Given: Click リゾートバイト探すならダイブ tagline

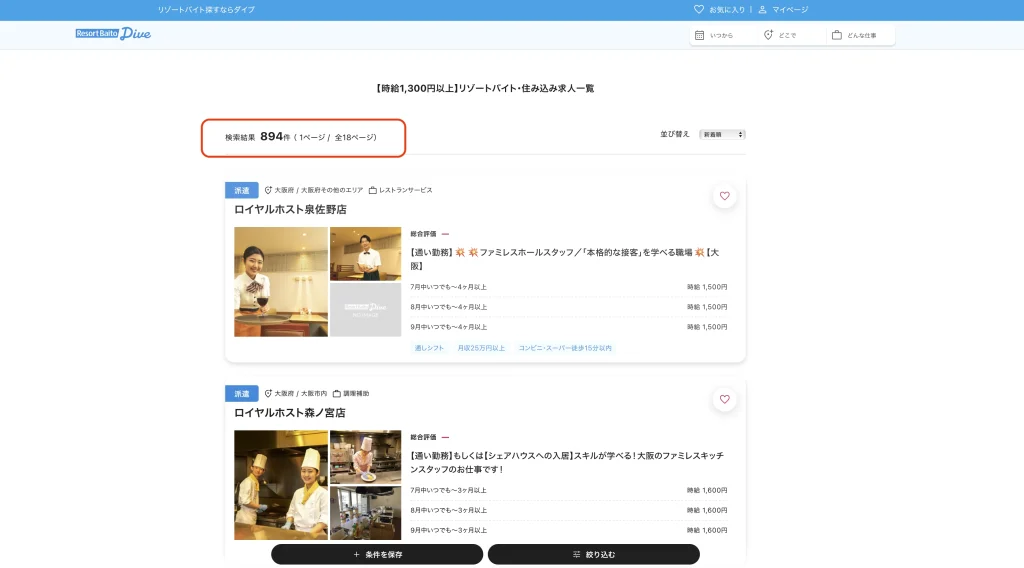Looking at the screenshot, I should pyautogui.click(x=206, y=10).
